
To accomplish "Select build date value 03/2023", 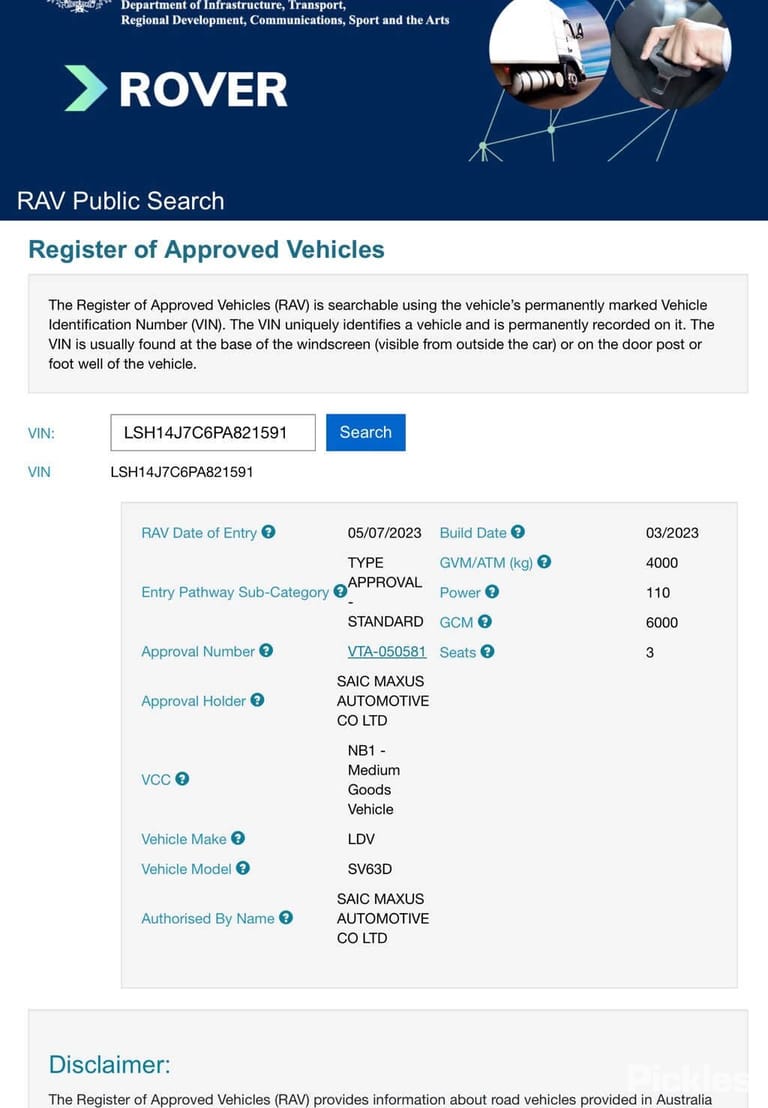I will point(672,533).
